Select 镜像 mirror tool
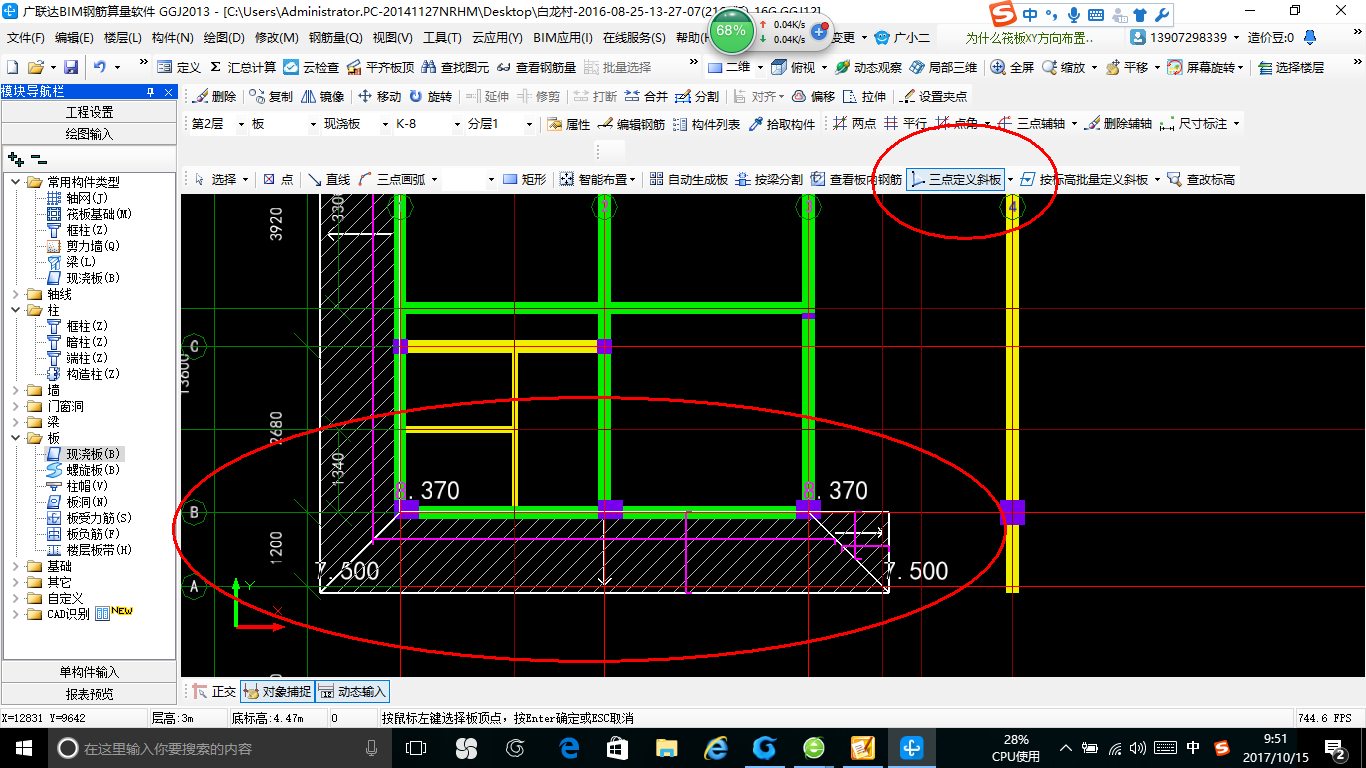This screenshot has width=1366, height=768. click(322, 96)
